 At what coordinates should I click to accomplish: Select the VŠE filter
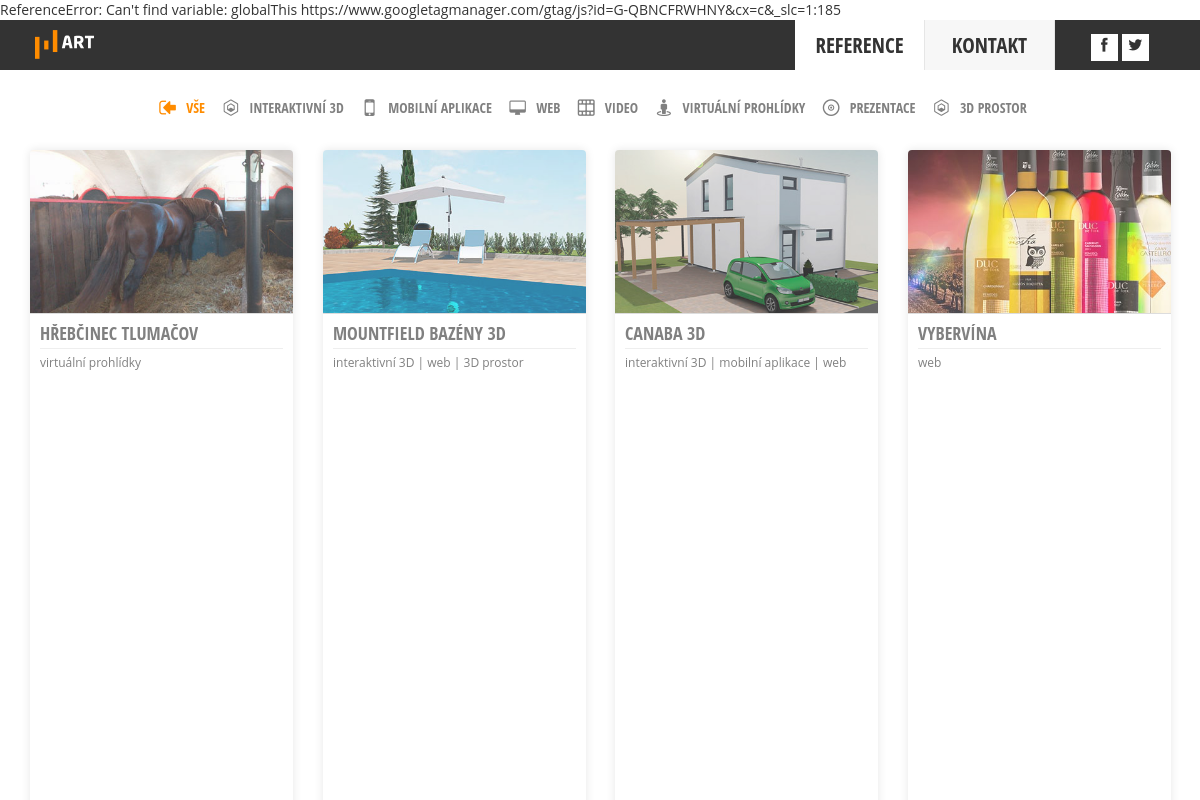coord(195,108)
